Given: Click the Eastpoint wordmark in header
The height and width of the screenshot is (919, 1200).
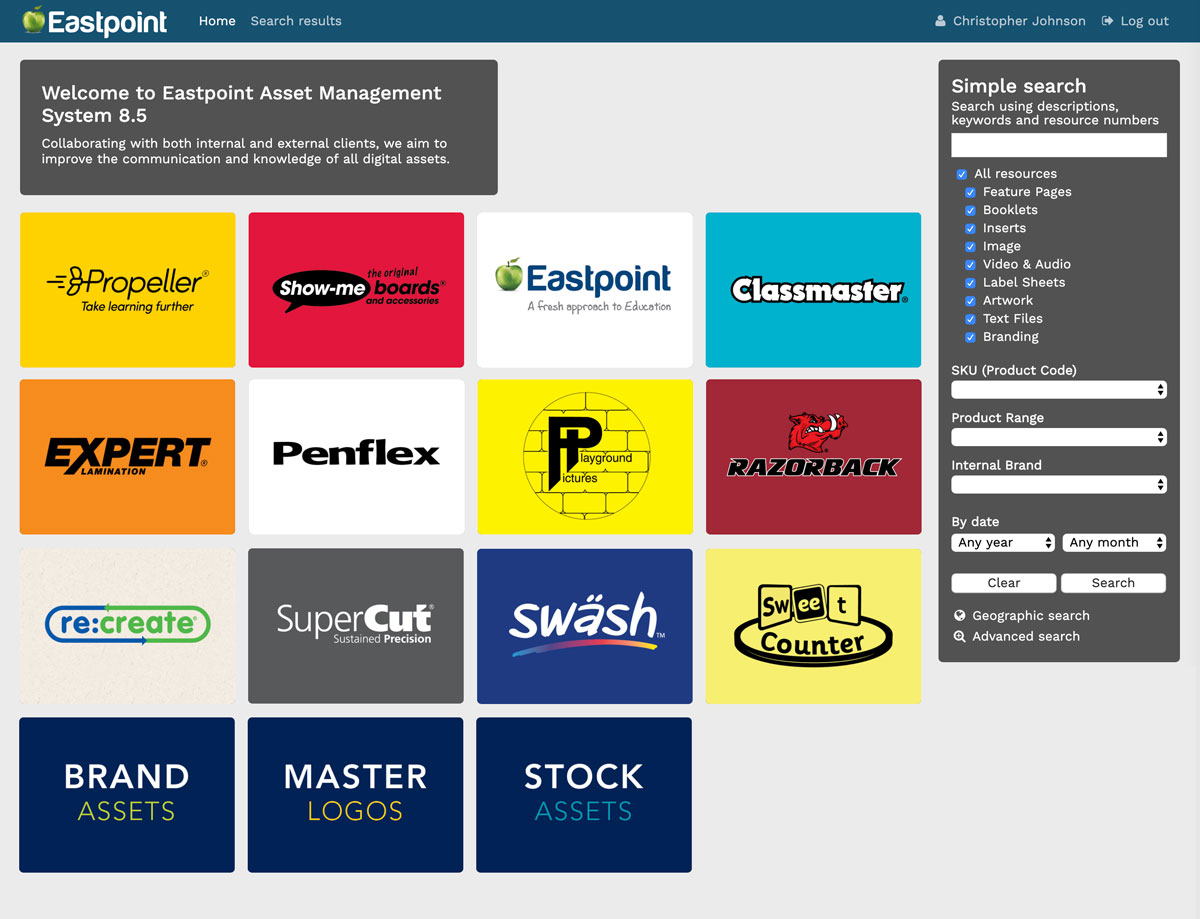Looking at the screenshot, I should point(108,21).
